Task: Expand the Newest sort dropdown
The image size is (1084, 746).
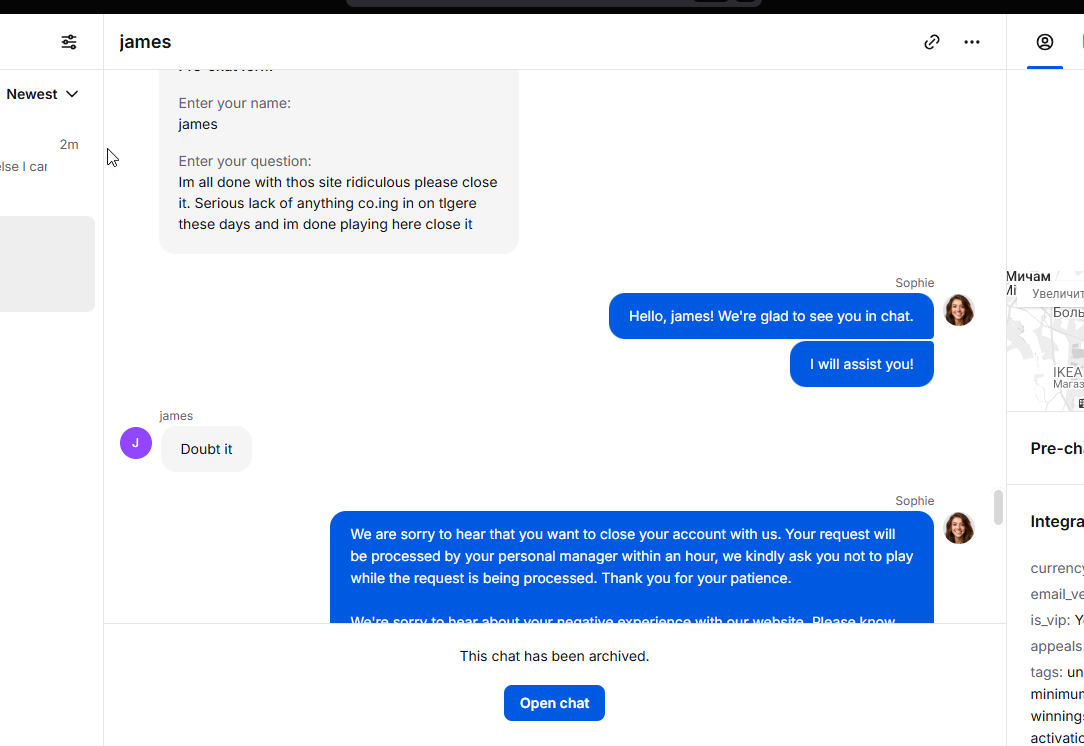Action: coord(43,94)
